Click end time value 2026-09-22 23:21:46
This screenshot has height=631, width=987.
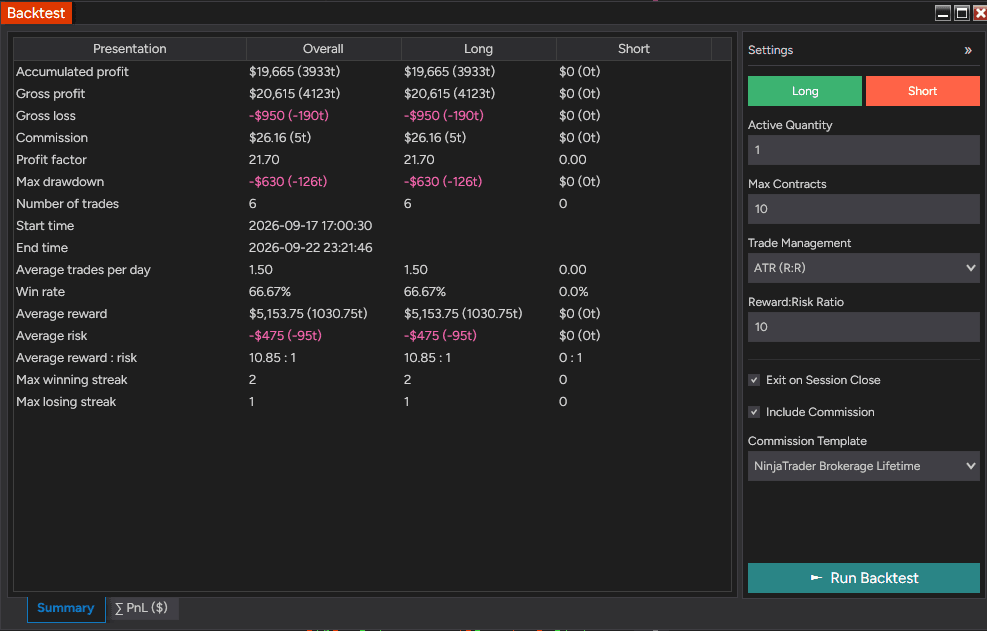310,247
